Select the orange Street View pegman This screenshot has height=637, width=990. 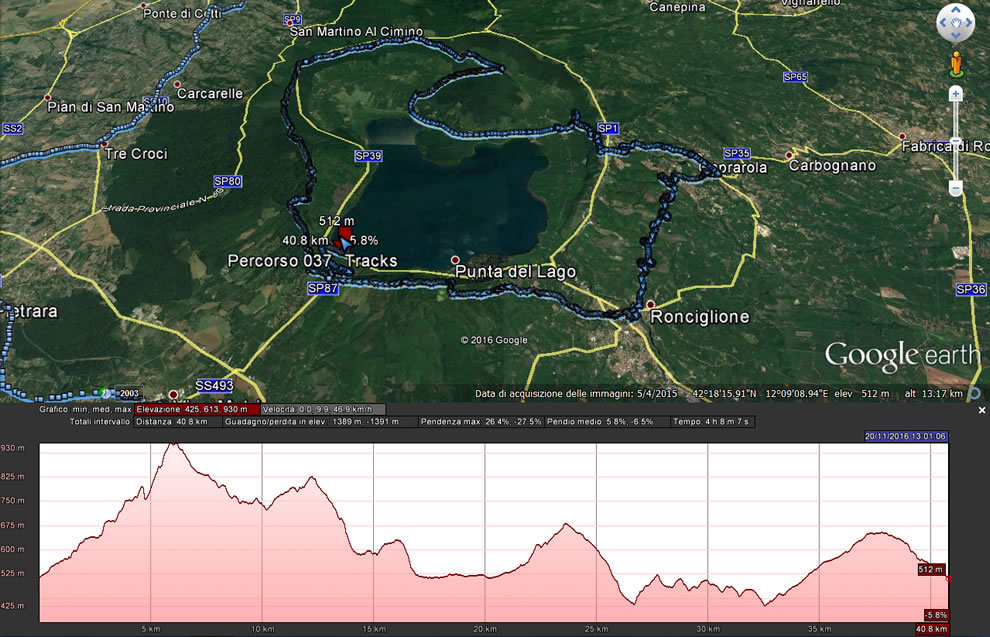tap(956, 63)
